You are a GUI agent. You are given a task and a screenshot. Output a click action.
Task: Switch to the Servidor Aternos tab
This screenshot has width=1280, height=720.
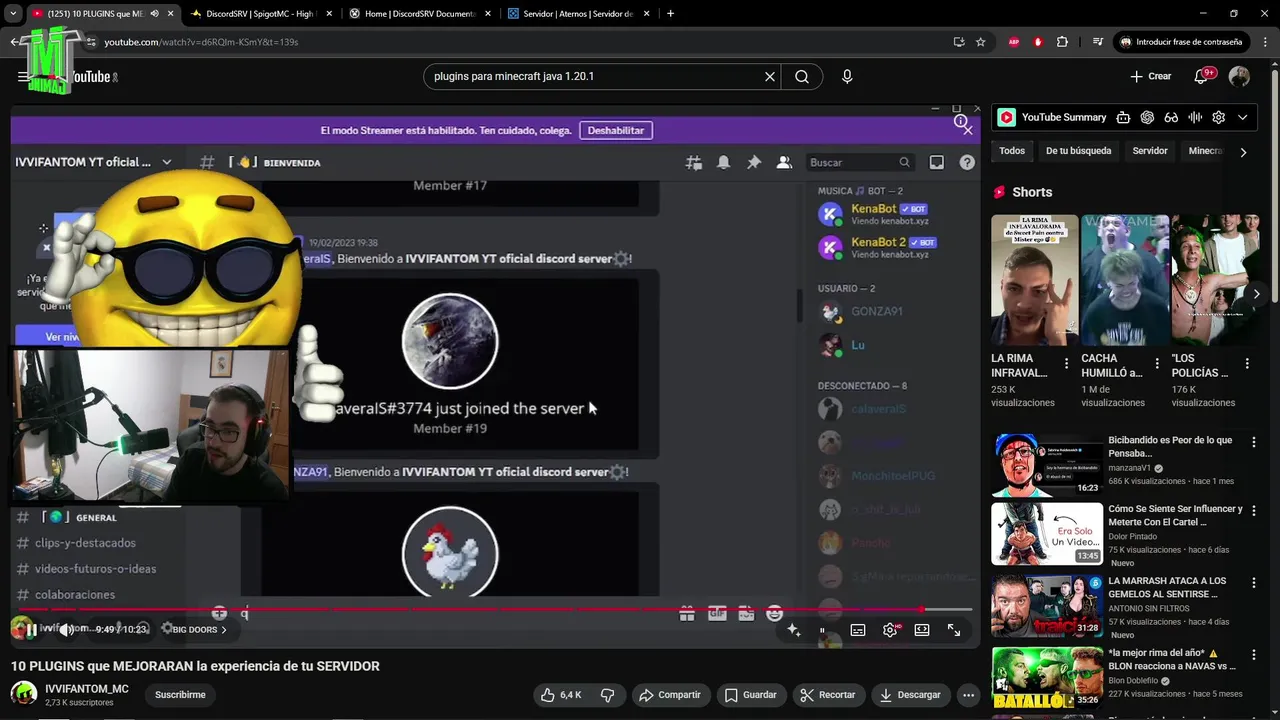tap(578, 14)
